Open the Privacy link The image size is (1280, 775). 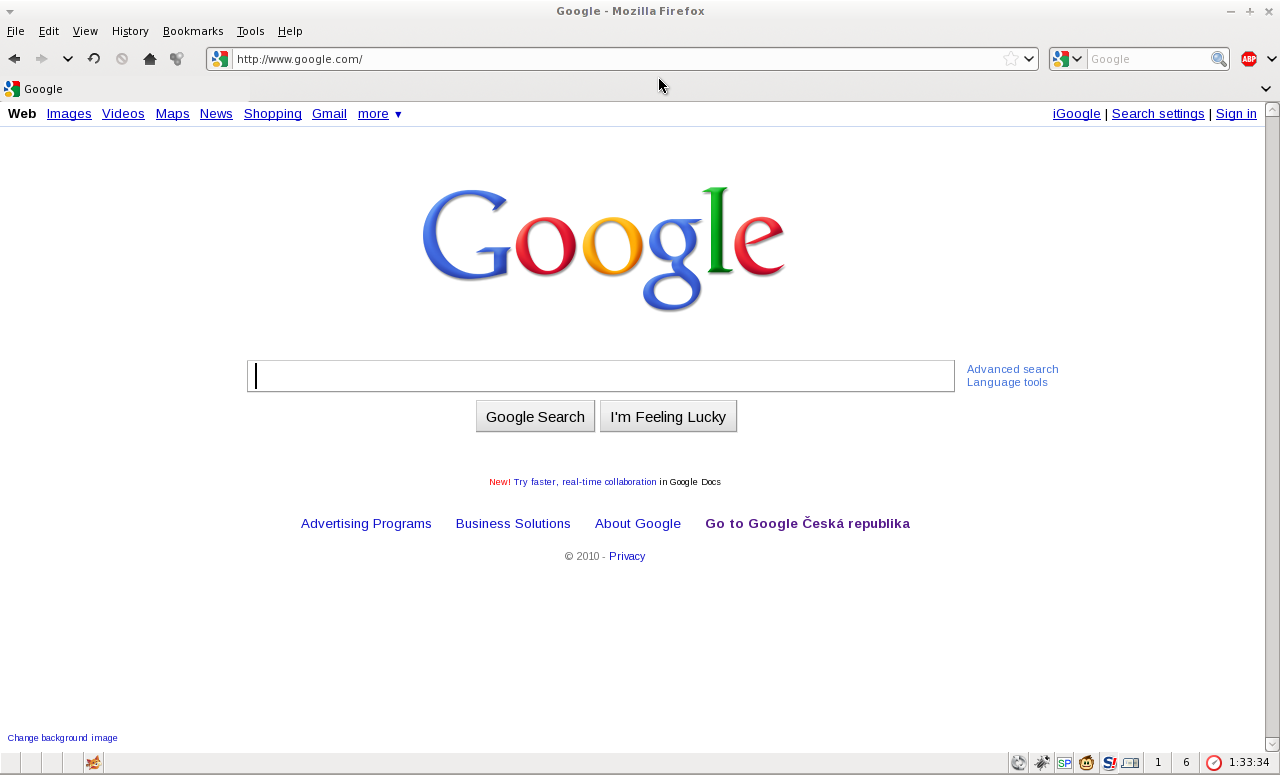click(x=627, y=556)
